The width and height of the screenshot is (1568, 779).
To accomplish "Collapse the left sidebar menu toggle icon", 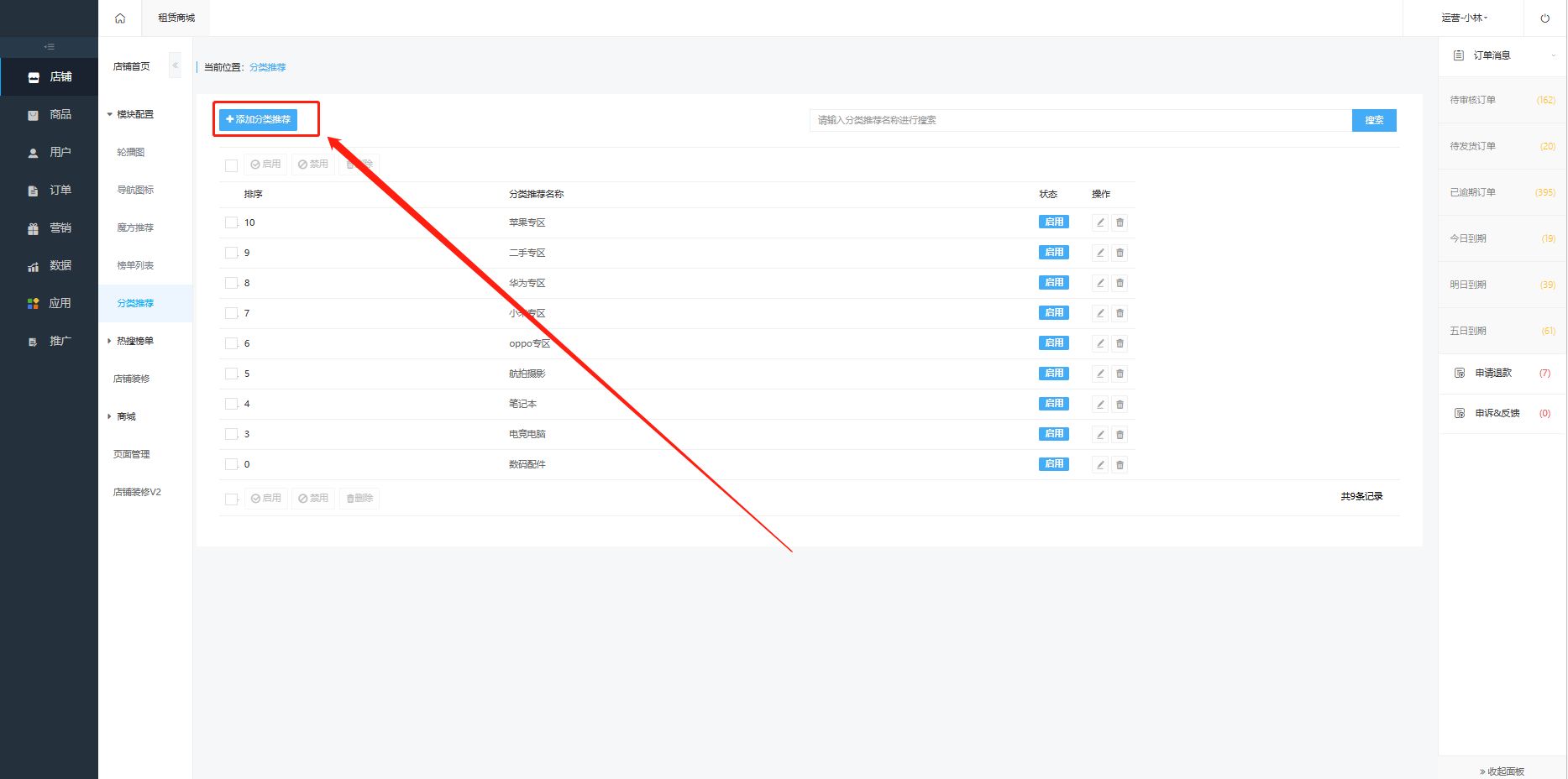I will (x=50, y=47).
